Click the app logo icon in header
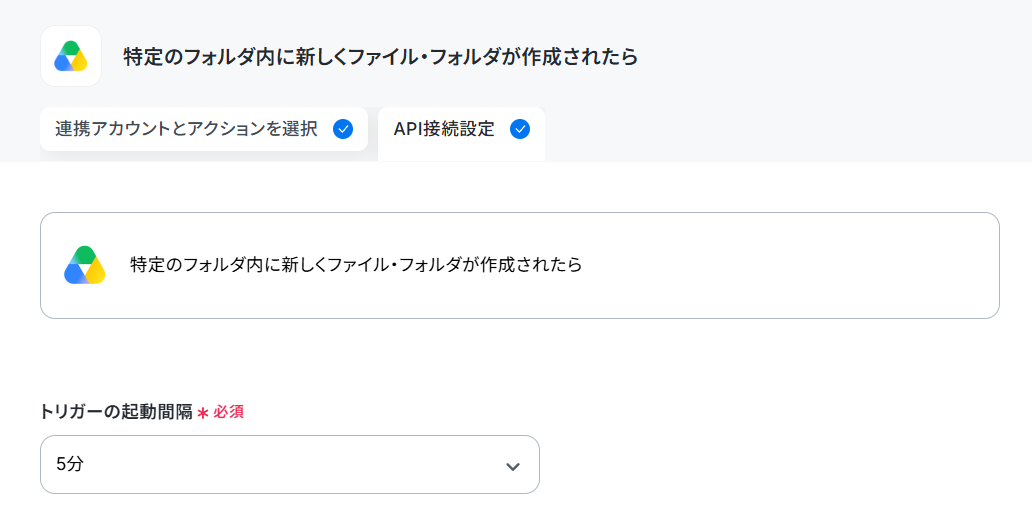 point(70,56)
